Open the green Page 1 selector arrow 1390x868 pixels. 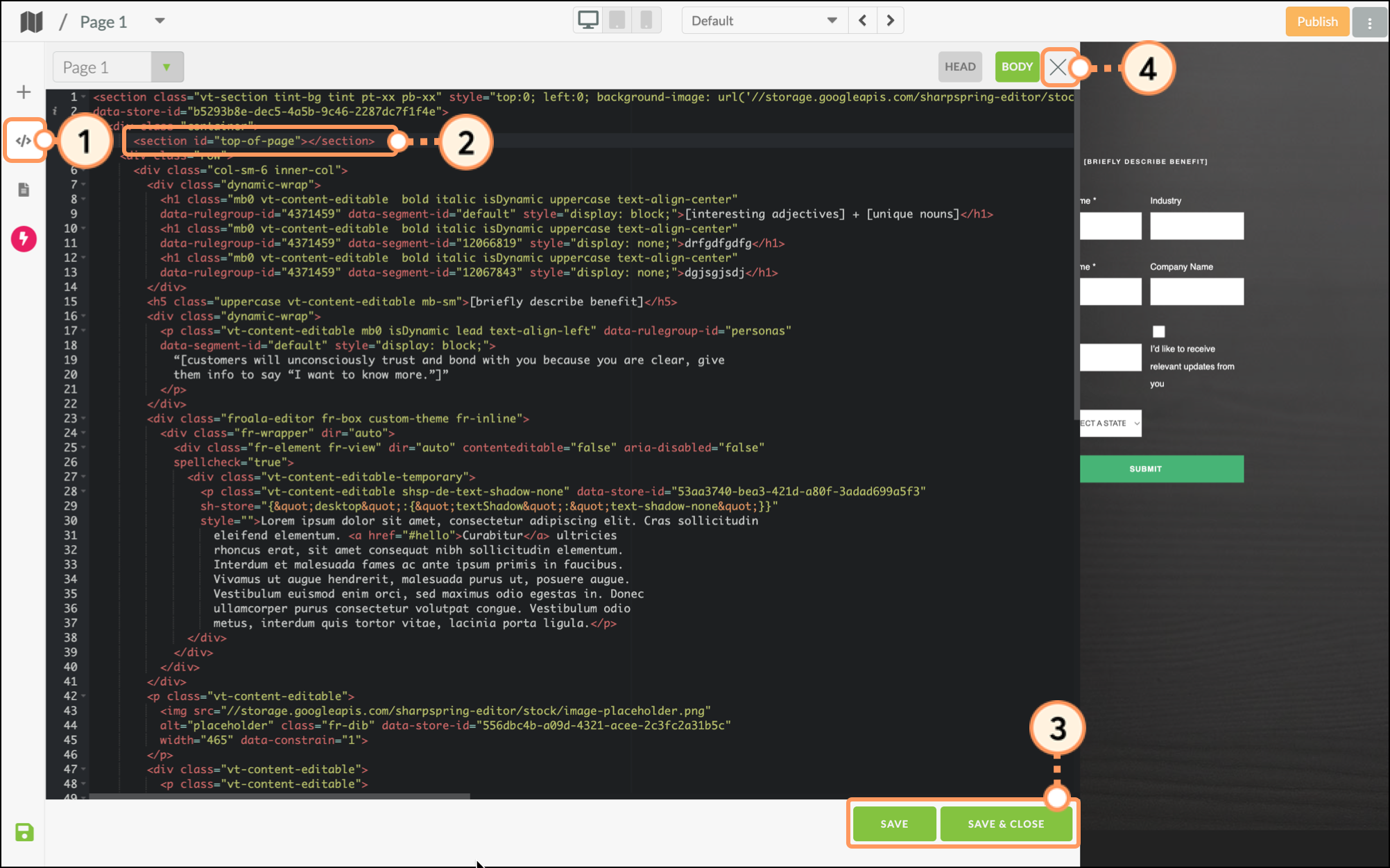click(x=166, y=67)
